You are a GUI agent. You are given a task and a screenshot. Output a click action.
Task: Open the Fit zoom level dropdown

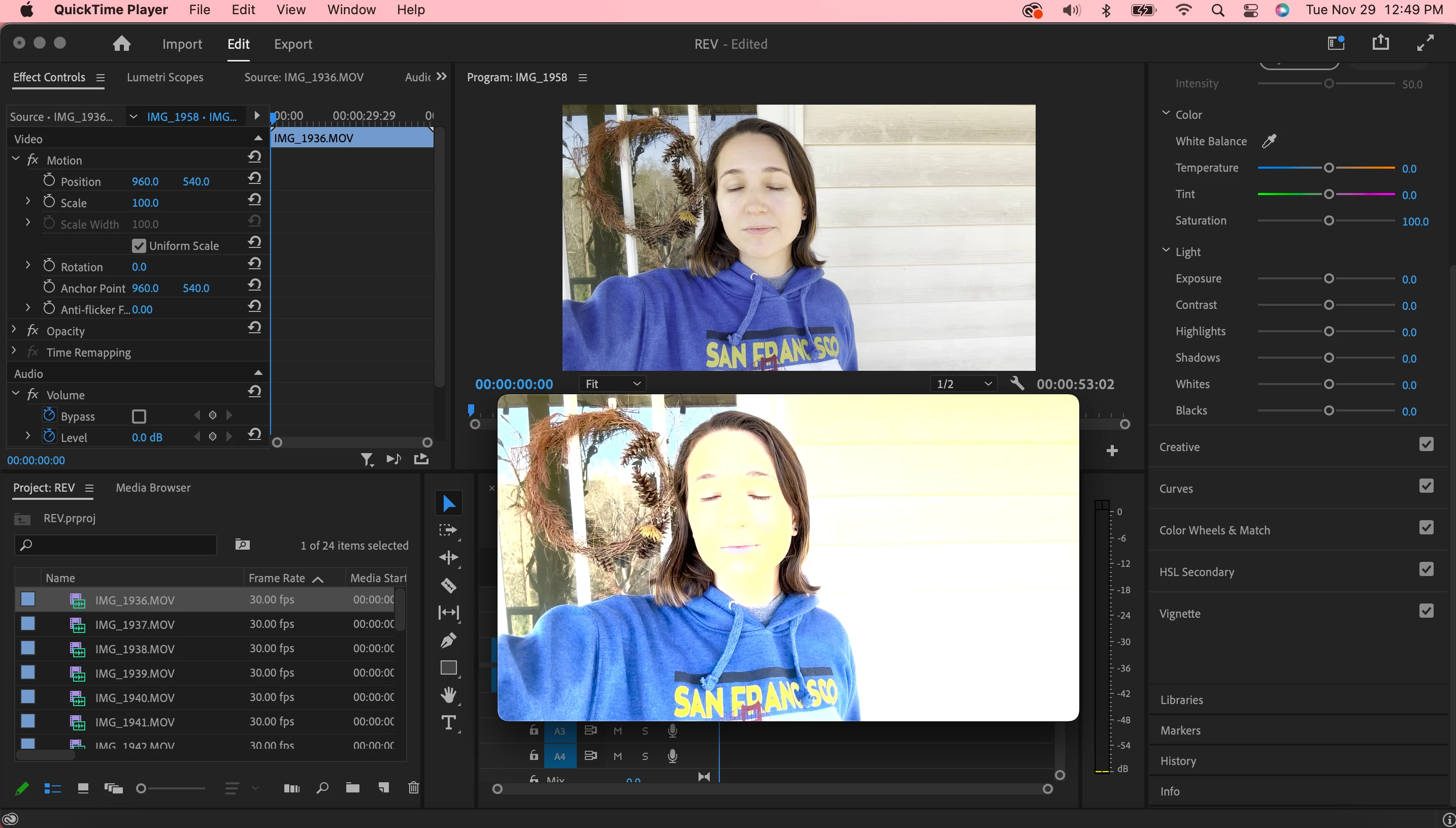pos(613,384)
